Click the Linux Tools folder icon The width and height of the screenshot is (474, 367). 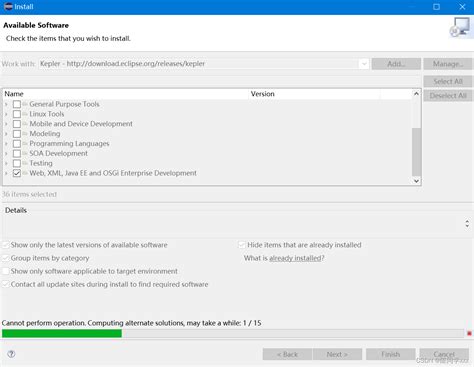(25, 114)
